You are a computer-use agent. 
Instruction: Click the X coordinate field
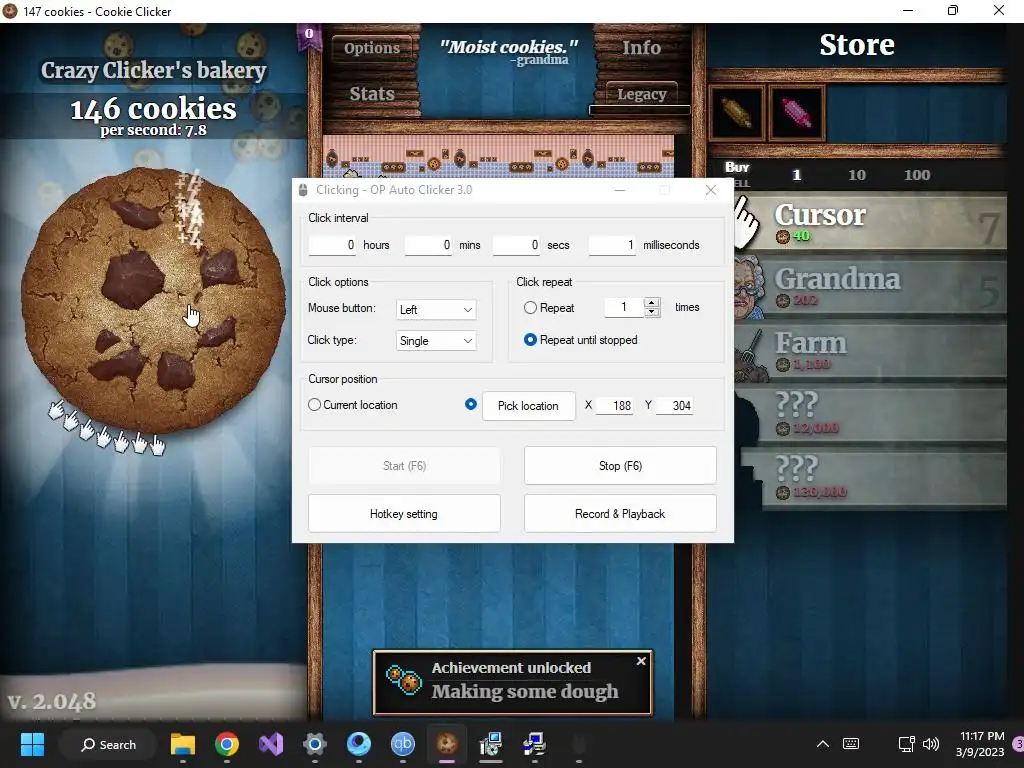615,406
